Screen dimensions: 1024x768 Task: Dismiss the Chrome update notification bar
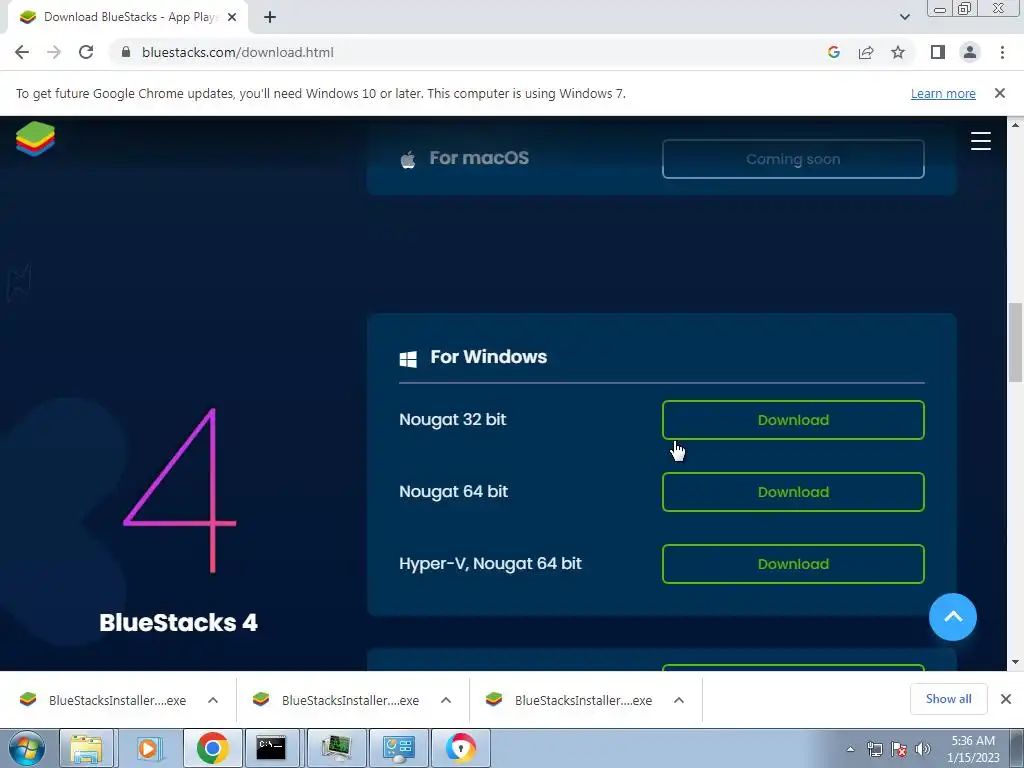(x=999, y=93)
